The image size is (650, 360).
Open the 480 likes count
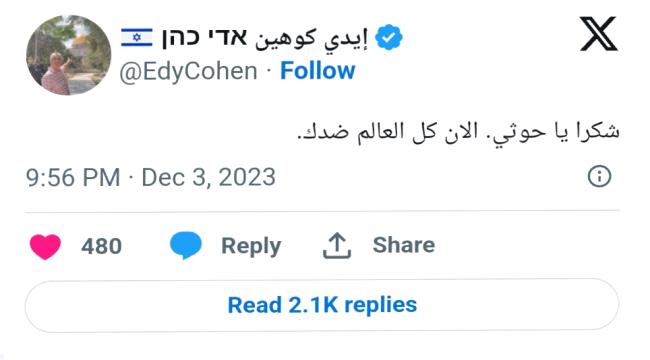coord(101,246)
